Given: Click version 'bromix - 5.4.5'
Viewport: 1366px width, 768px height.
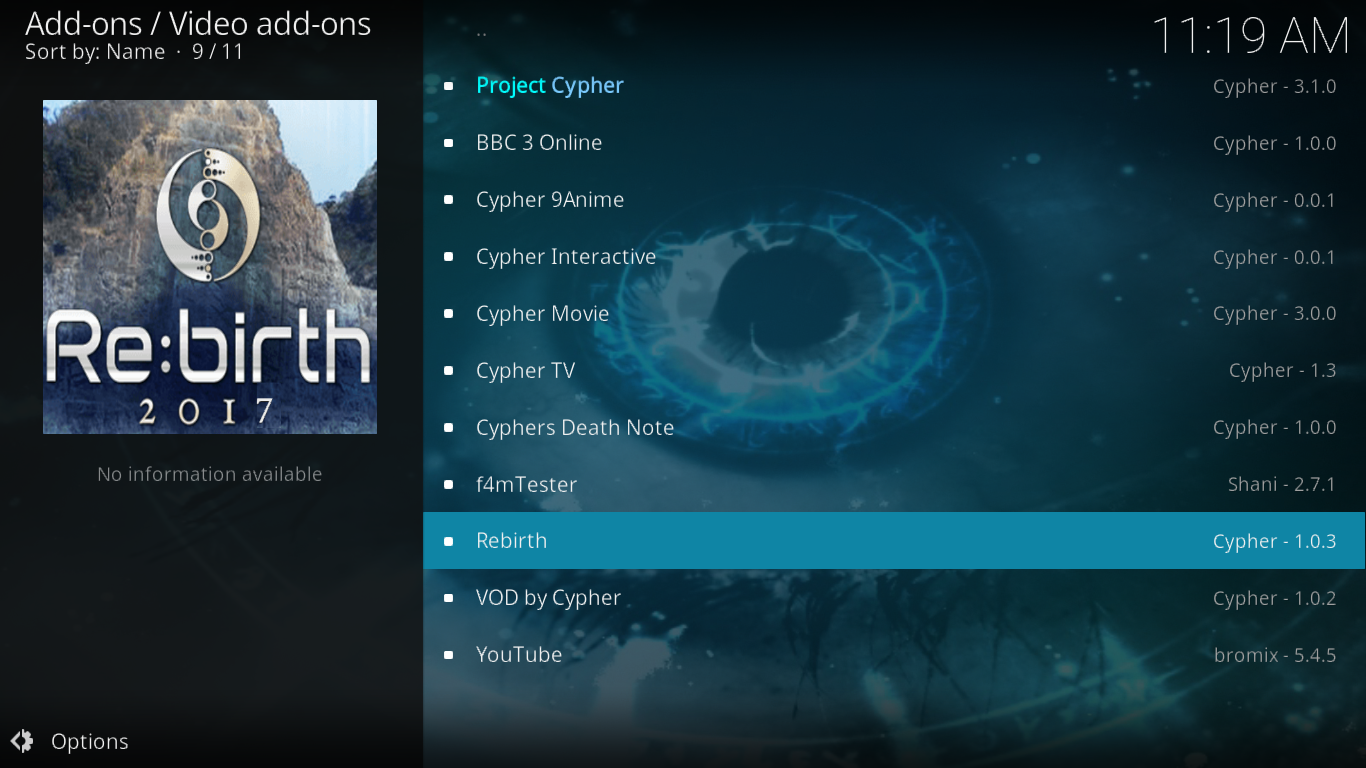Looking at the screenshot, I should [1275, 656].
